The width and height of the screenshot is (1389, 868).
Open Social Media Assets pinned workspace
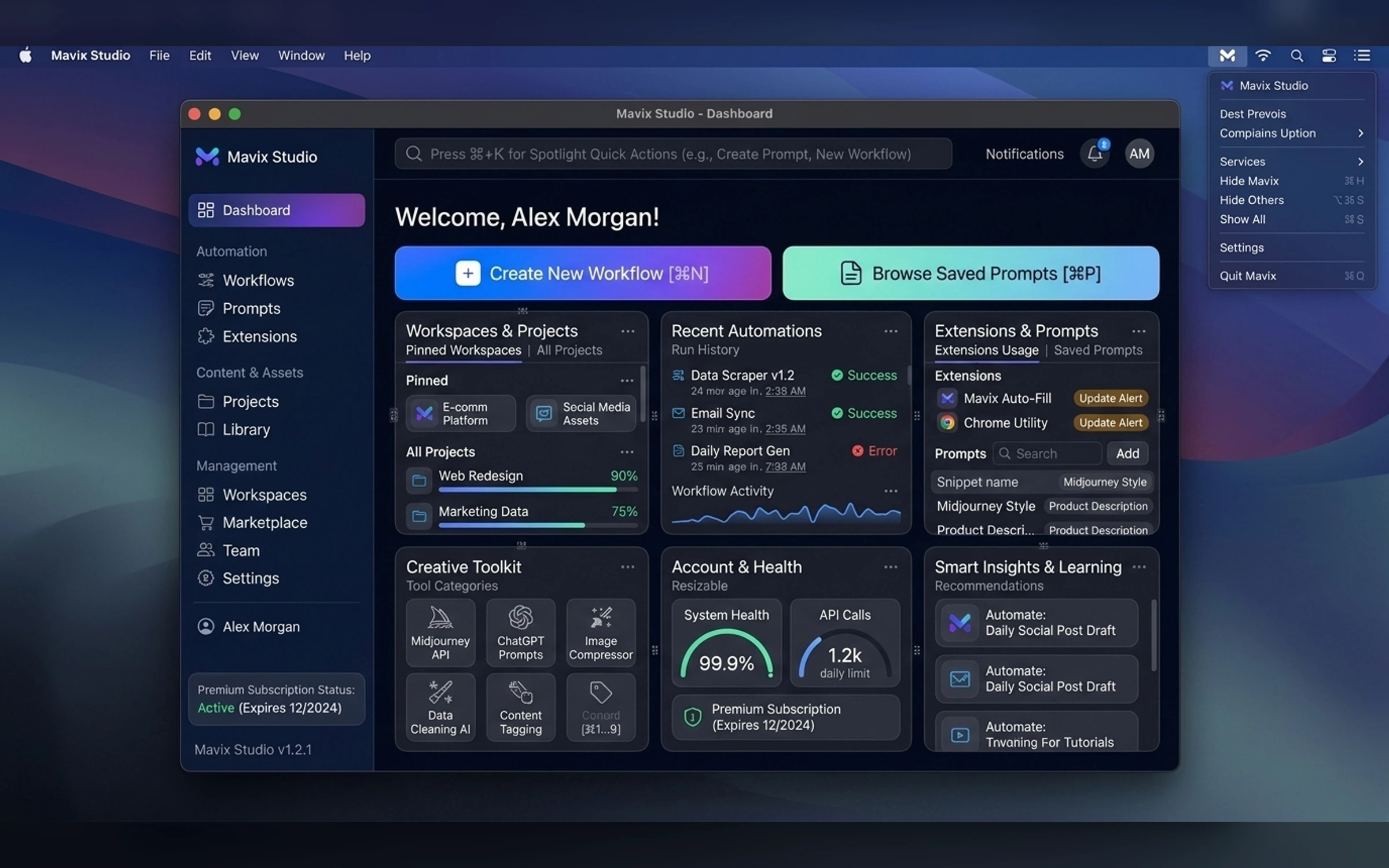tap(581, 413)
